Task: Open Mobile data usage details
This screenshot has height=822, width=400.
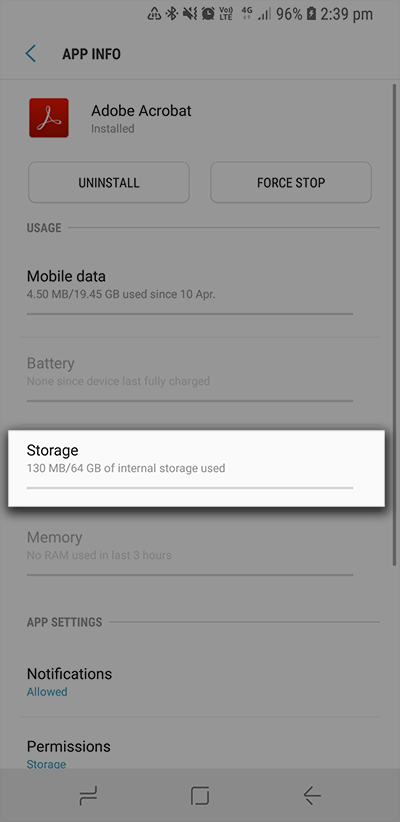Action: pyautogui.click(x=200, y=293)
